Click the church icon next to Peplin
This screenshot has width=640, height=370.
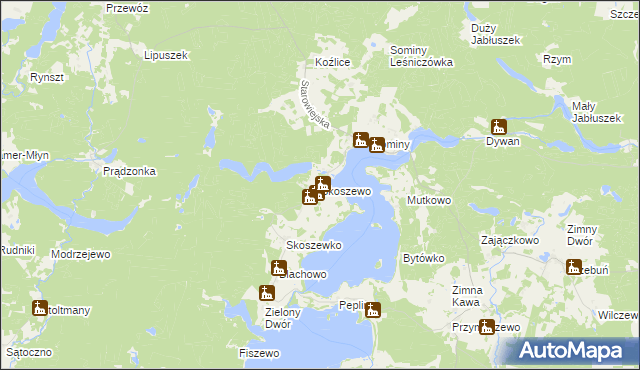tap(373, 310)
